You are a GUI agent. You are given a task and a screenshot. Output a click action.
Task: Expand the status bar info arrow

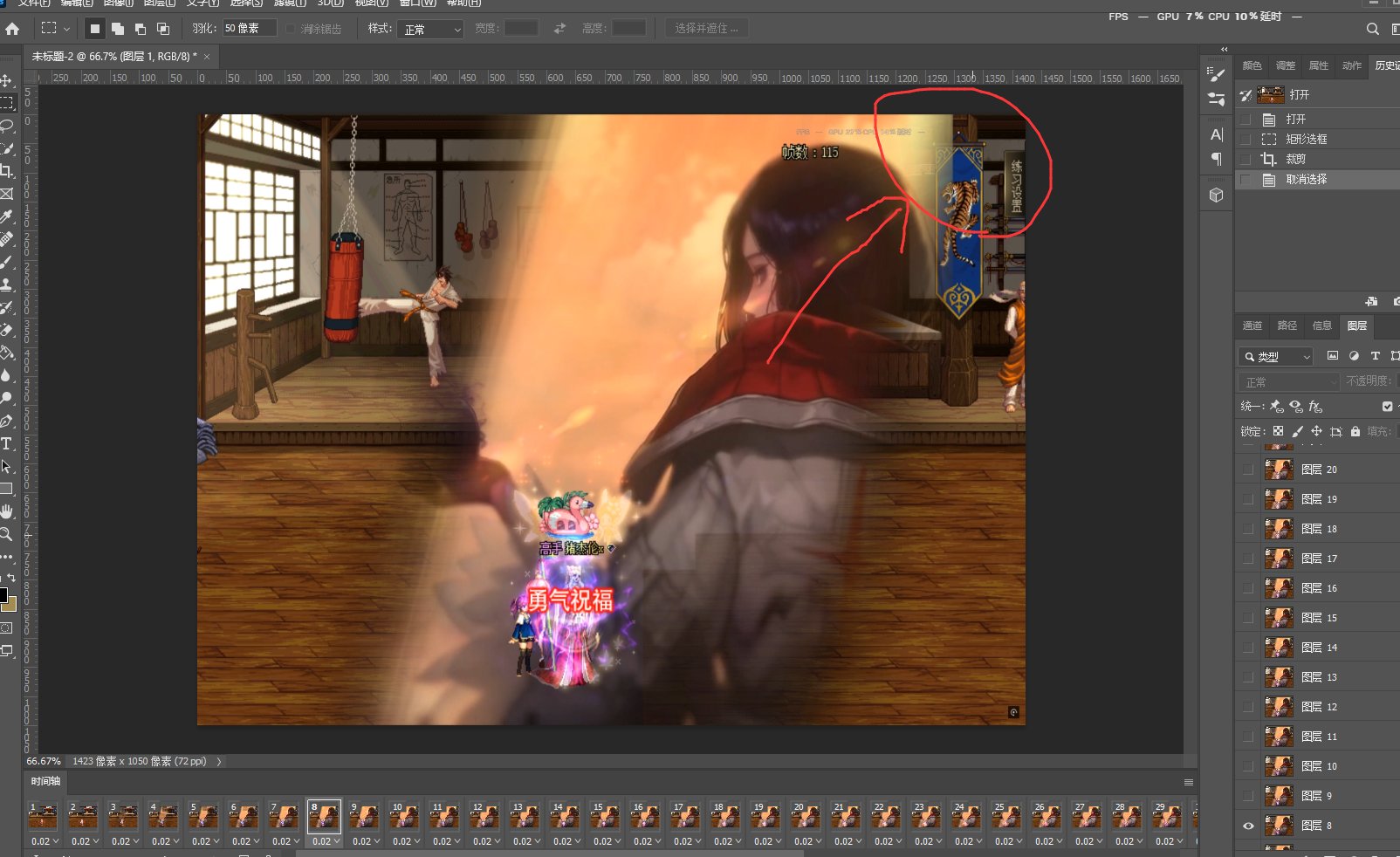pos(219,761)
